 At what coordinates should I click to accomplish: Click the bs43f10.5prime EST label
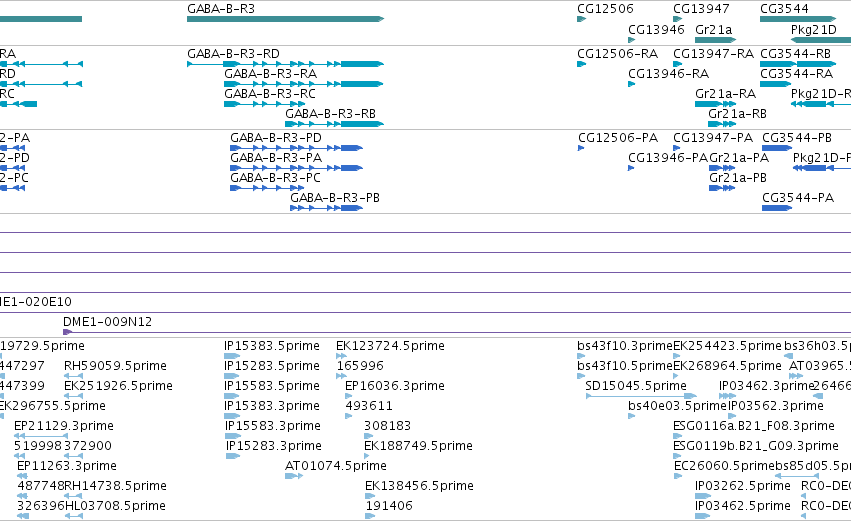point(625,366)
